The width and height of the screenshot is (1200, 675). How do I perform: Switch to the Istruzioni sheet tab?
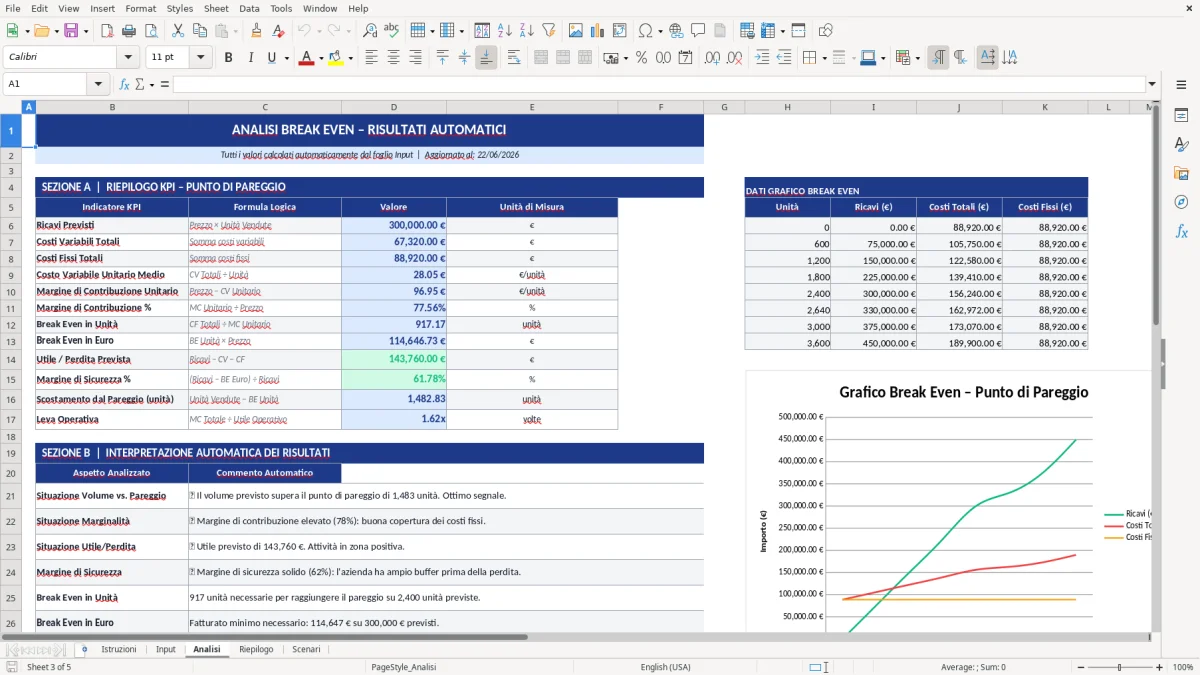[119, 649]
